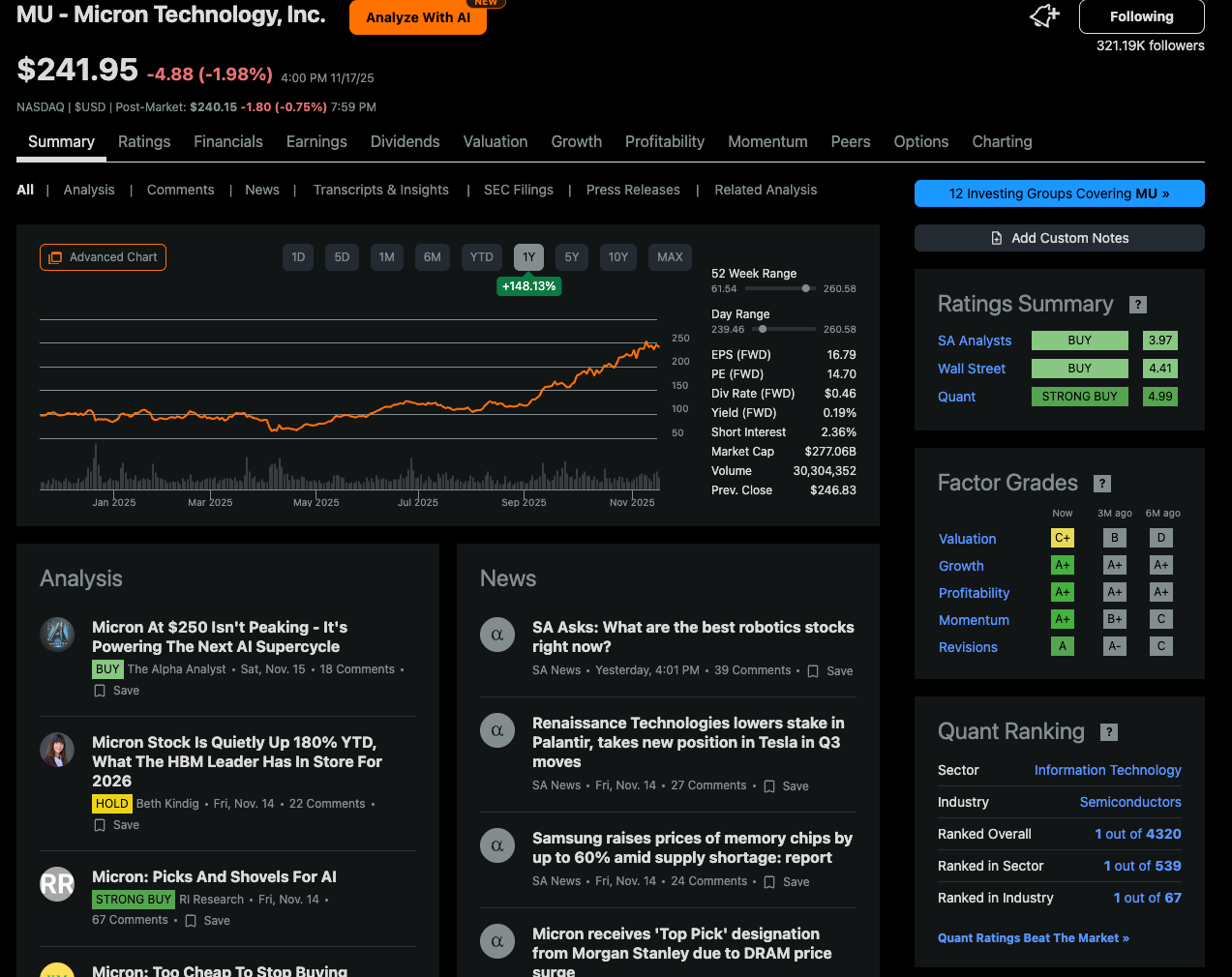Image resolution: width=1232 pixels, height=977 pixels.
Task: Open the Quant Ranking help question icon
Action: tap(1109, 732)
